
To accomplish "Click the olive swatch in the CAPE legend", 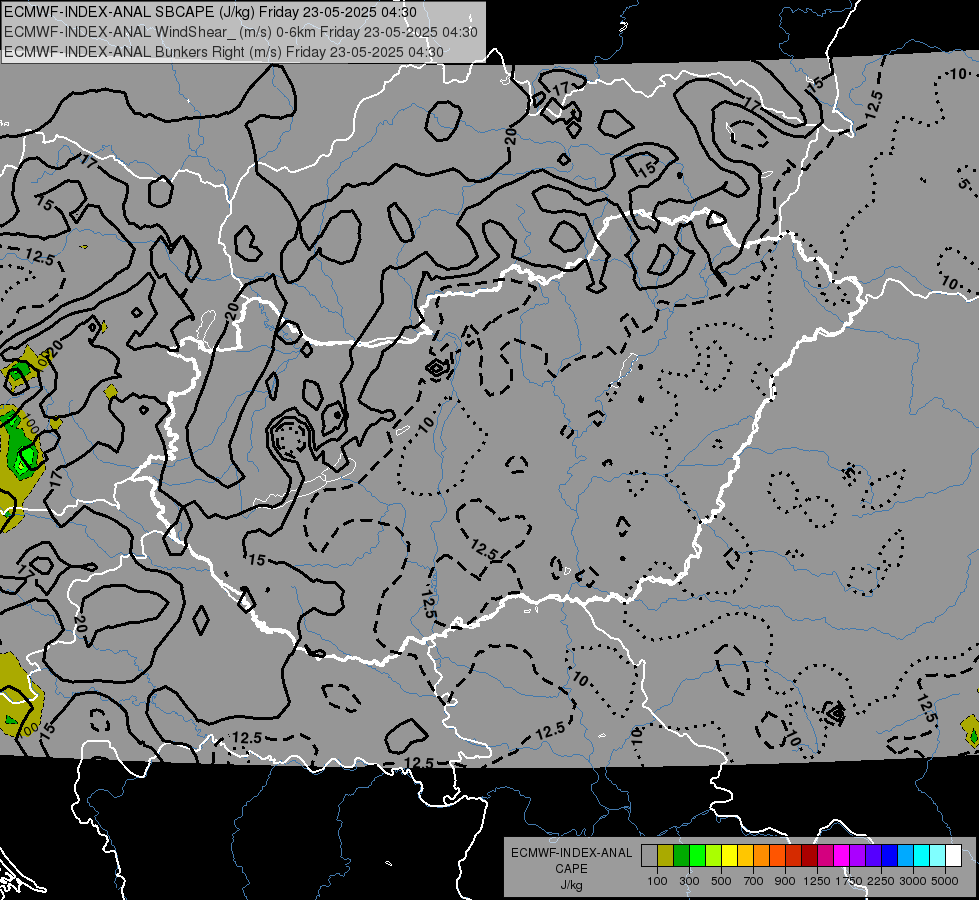I will tap(666, 855).
